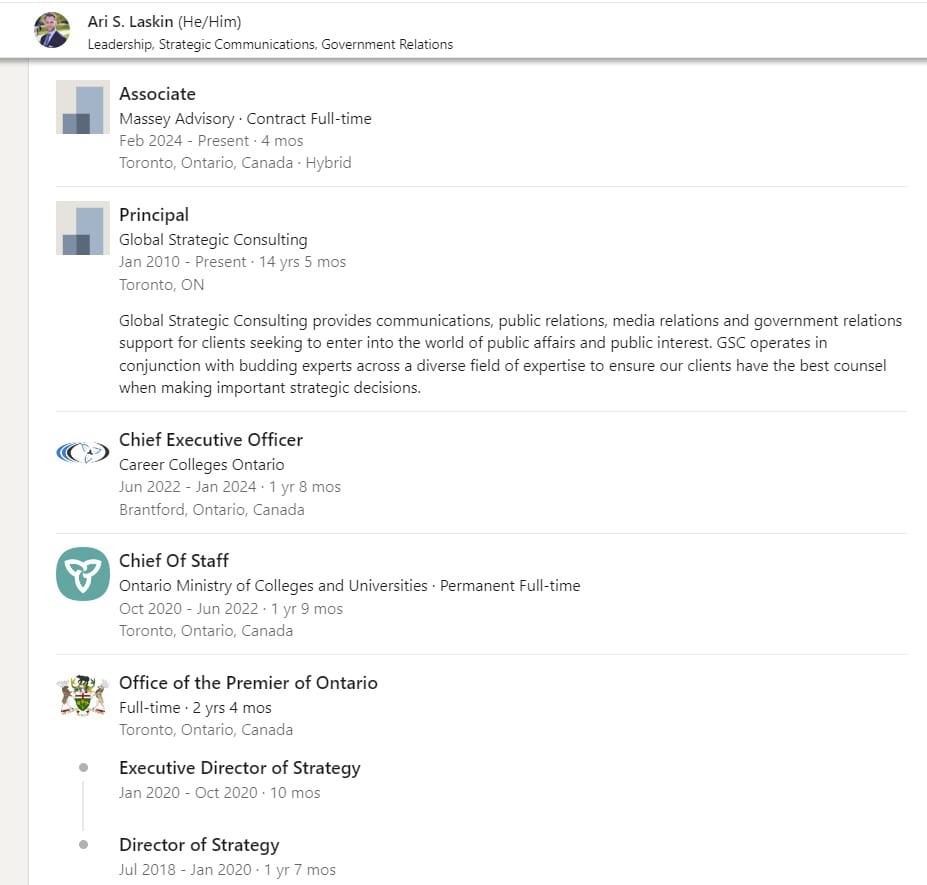Open the Ari S. Laskin profile name
This screenshot has height=885, width=927.
tap(131, 21)
